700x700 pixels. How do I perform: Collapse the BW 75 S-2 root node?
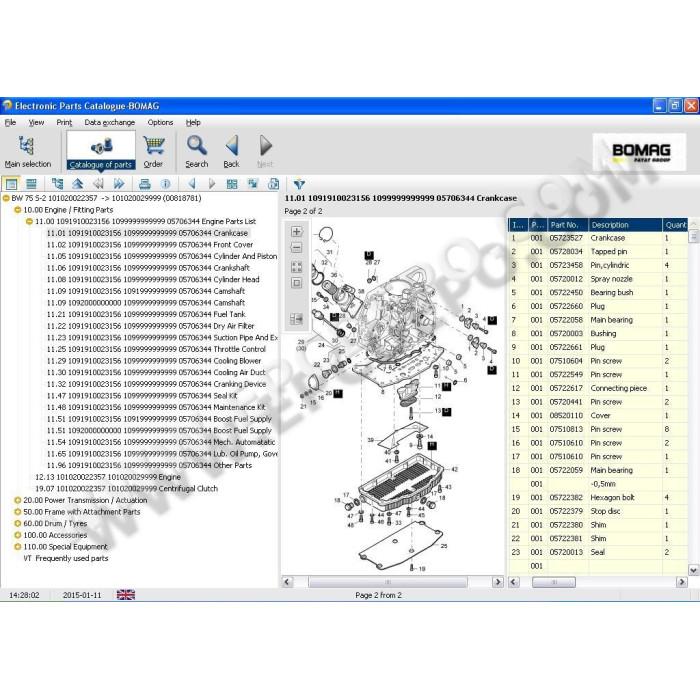coord(6,198)
